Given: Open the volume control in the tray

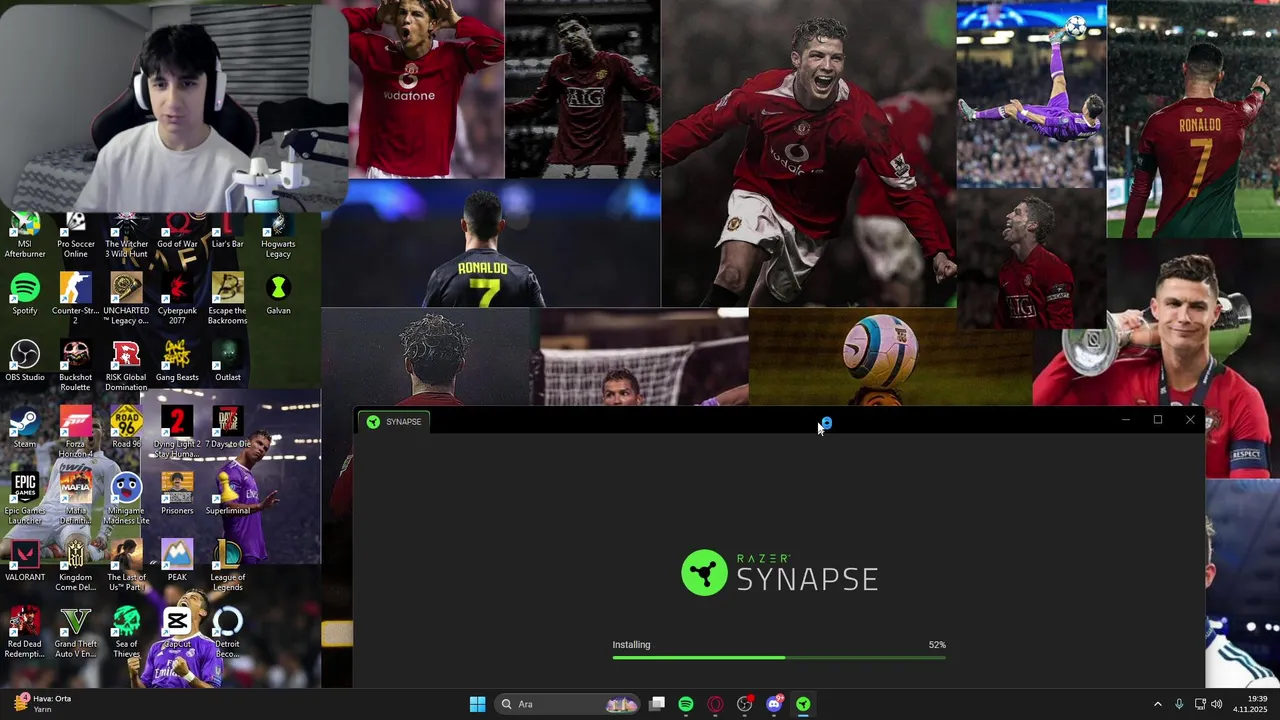Looking at the screenshot, I should click(1217, 704).
